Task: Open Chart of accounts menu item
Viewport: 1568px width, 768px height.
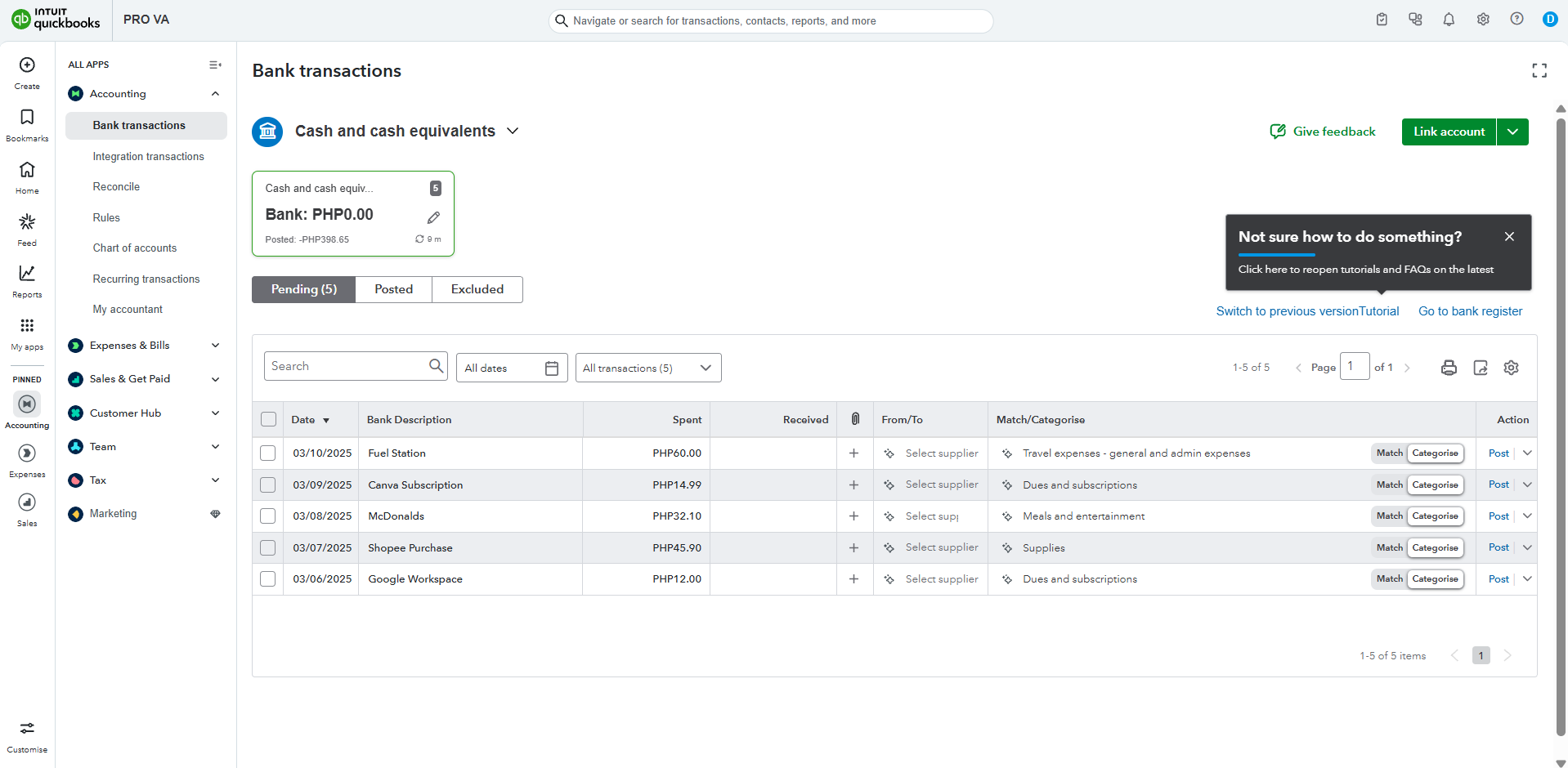Action: tap(135, 248)
